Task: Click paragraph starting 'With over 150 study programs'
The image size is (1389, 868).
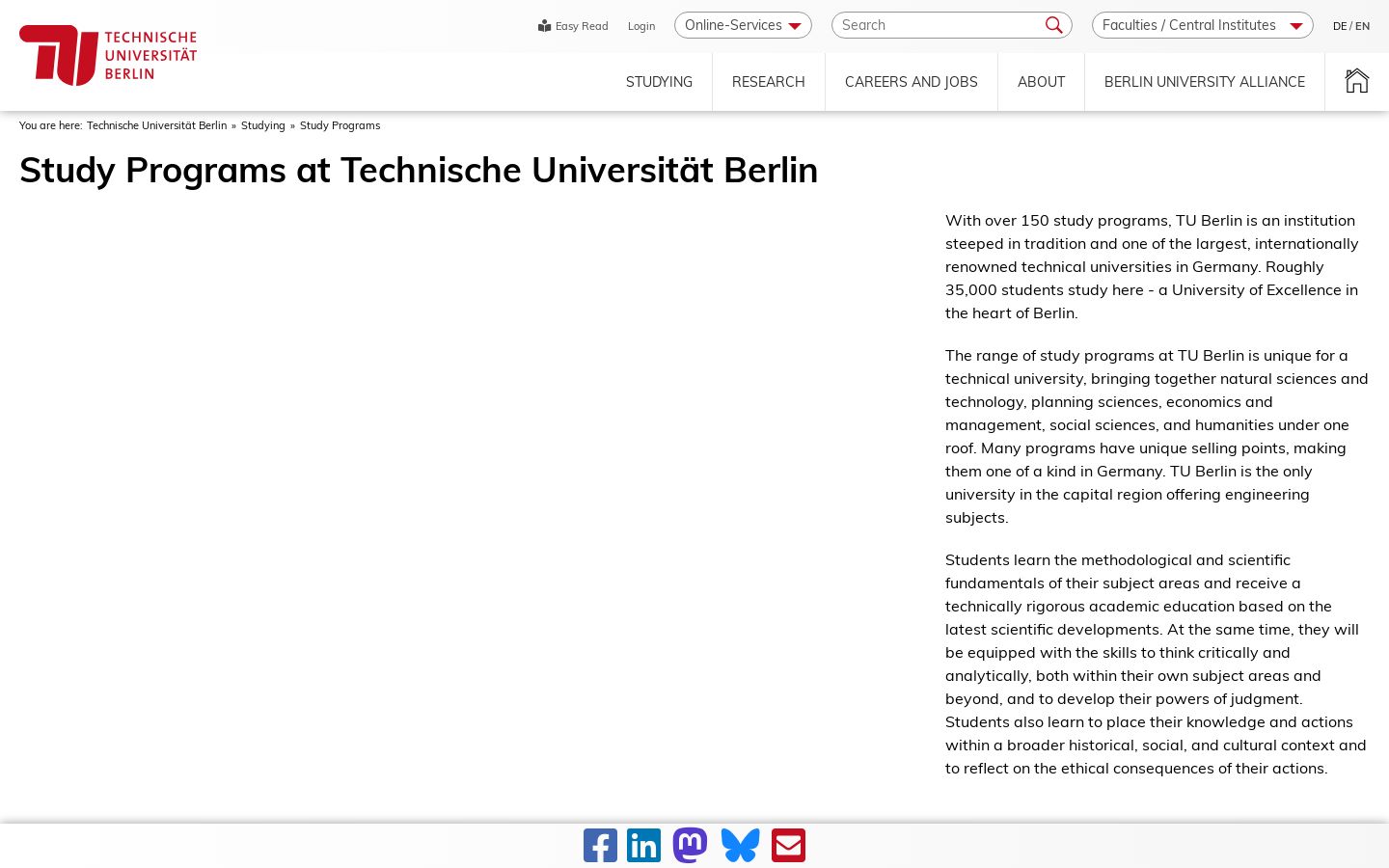Action: point(1157,266)
